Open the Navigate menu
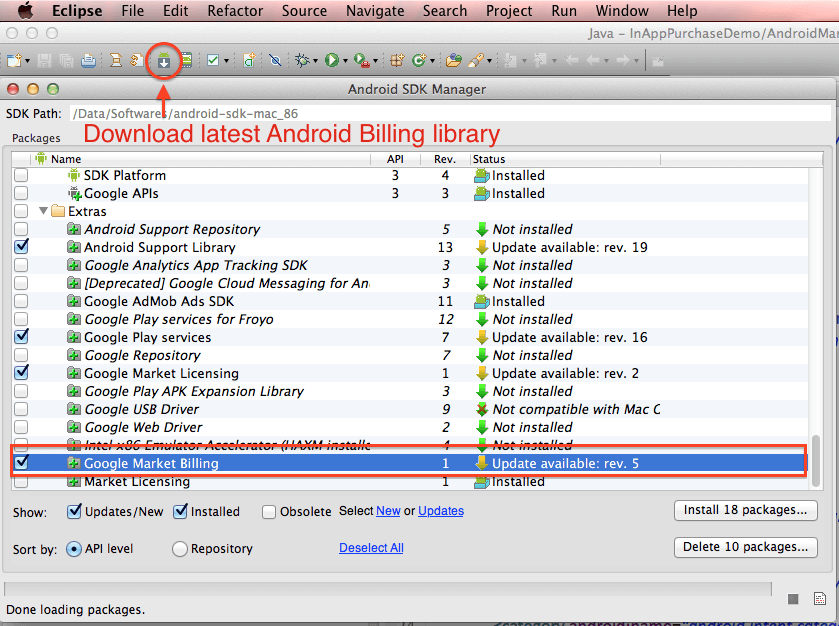The height and width of the screenshot is (626, 839). point(375,11)
